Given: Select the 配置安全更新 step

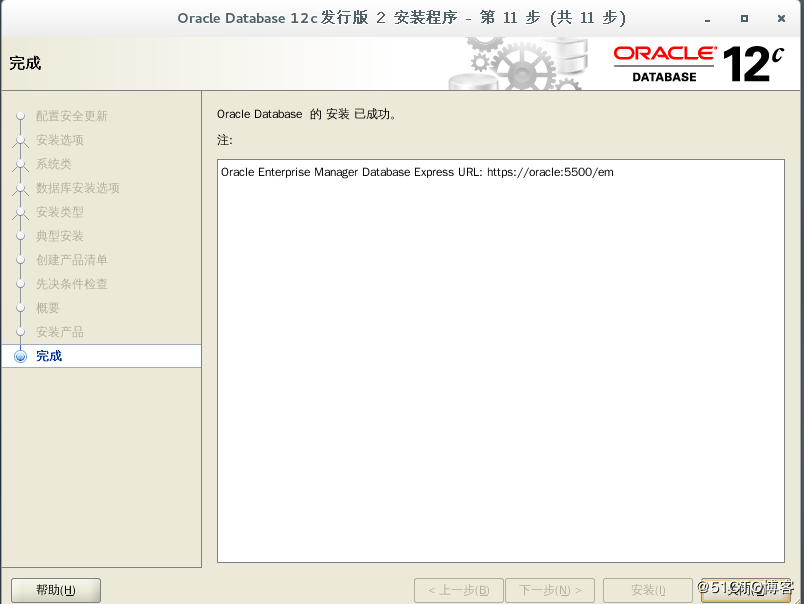Looking at the screenshot, I should pos(71,116).
